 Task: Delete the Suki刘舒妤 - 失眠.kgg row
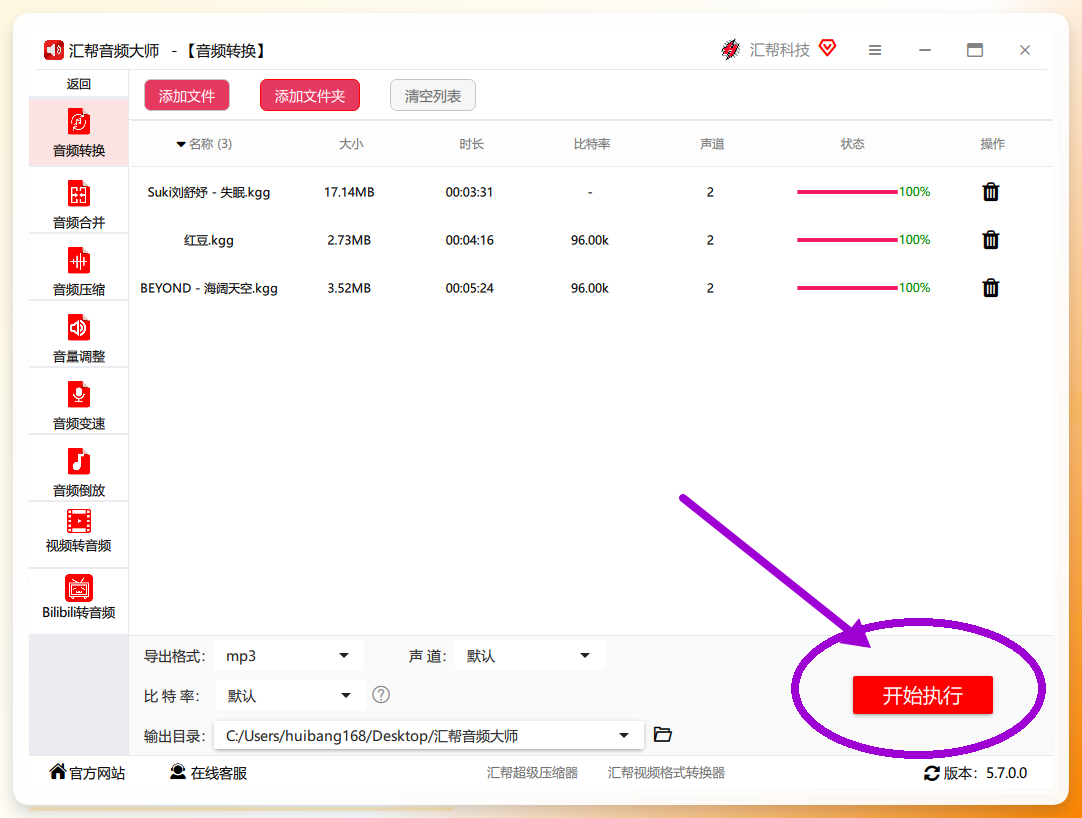click(x=990, y=192)
